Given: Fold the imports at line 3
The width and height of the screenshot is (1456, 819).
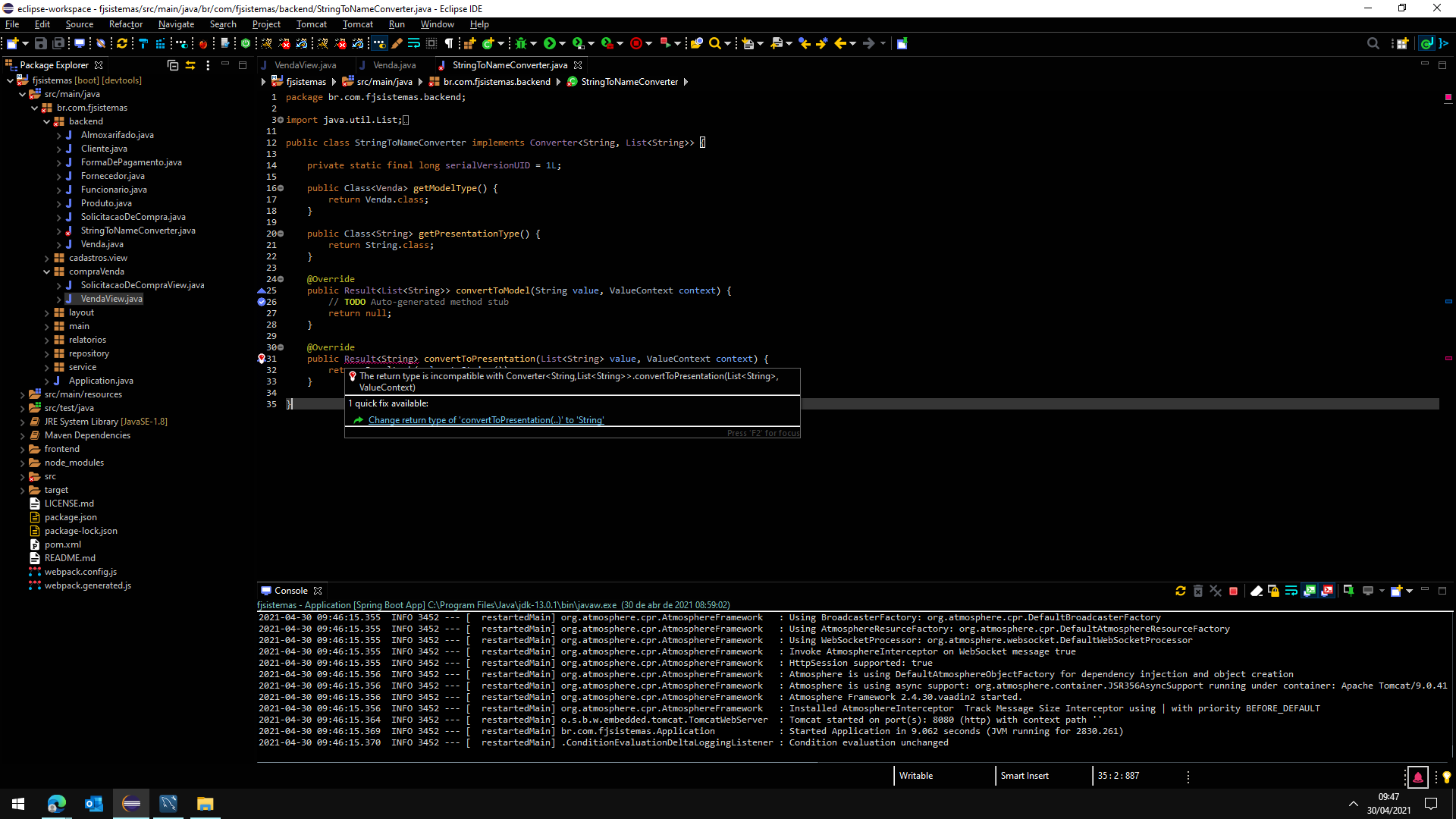Looking at the screenshot, I should click(281, 120).
